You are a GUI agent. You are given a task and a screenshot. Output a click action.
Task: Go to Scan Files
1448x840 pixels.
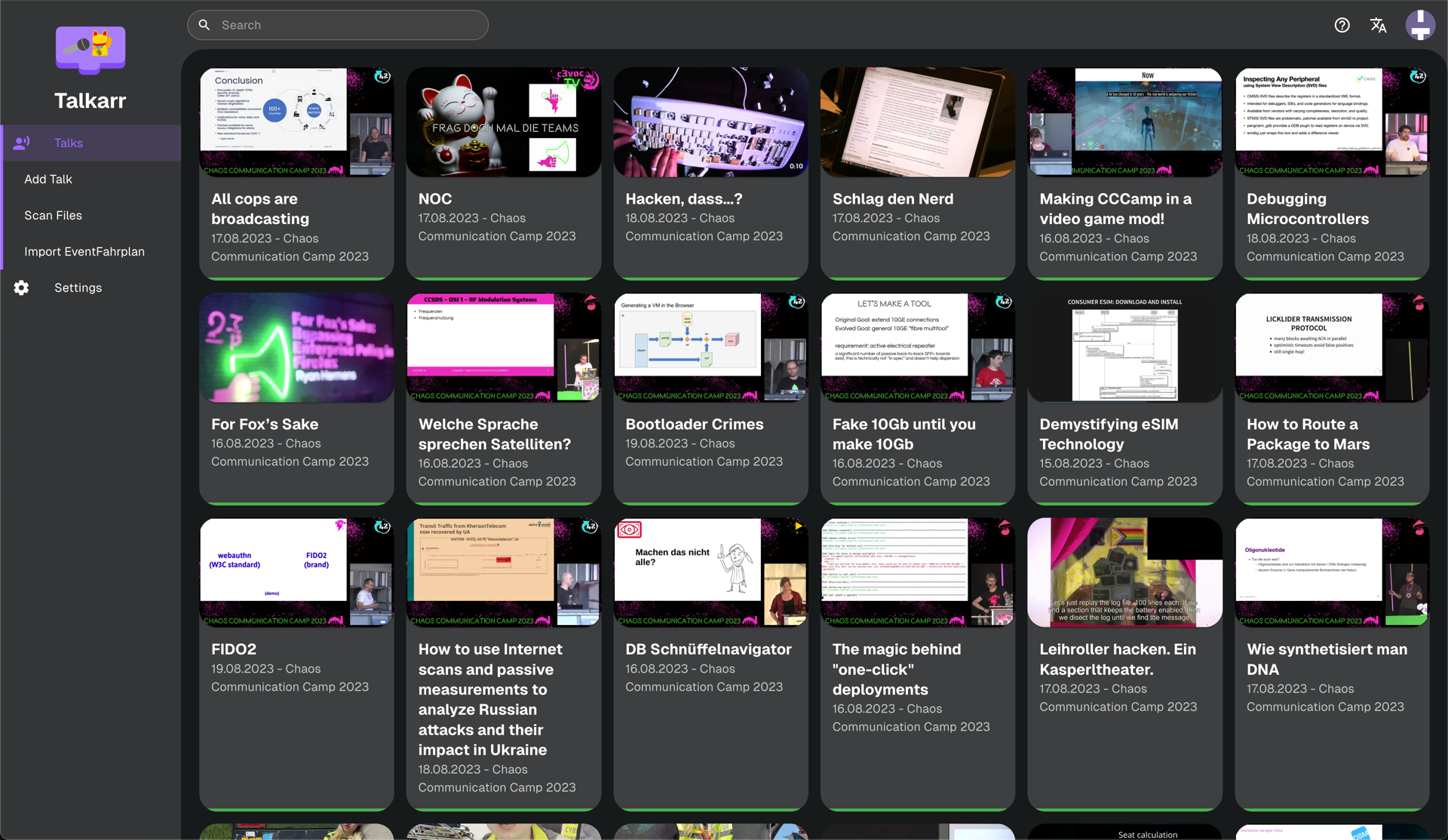click(53, 216)
